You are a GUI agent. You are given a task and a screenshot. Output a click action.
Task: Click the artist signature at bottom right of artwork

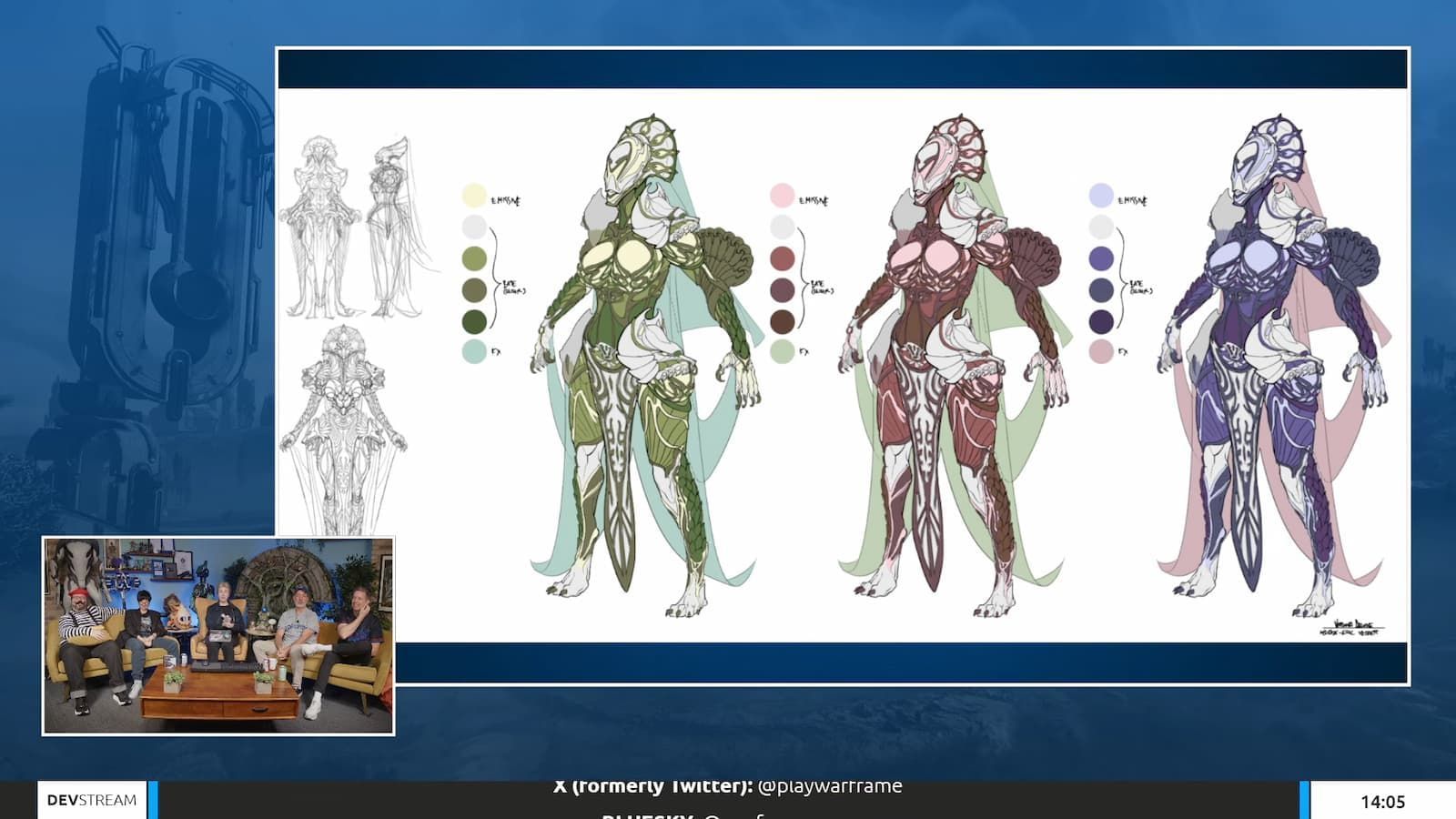pyautogui.click(x=1350, y=627)
